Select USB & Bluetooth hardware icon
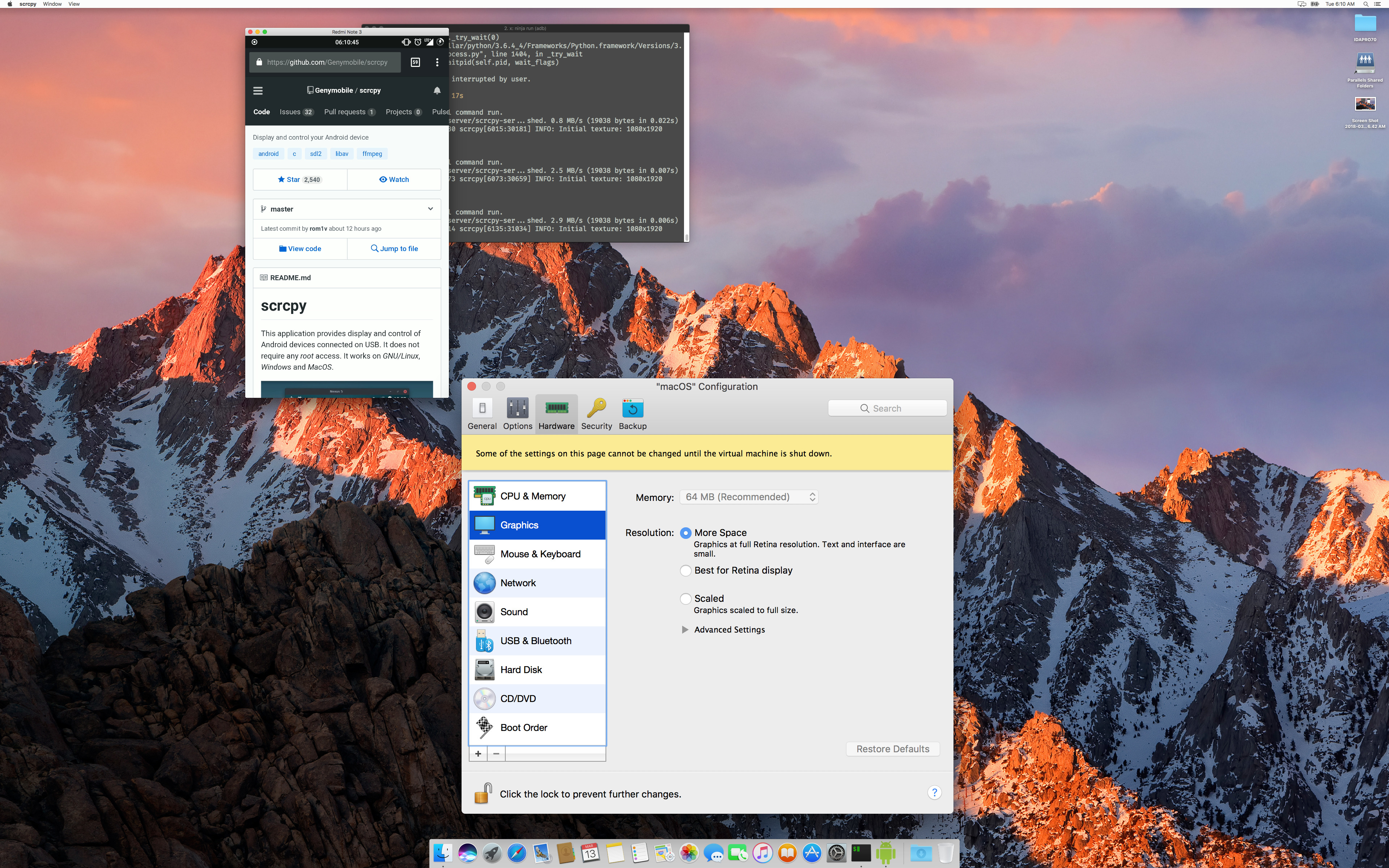This screenshot has height=868, width=1389. point(485,640)
